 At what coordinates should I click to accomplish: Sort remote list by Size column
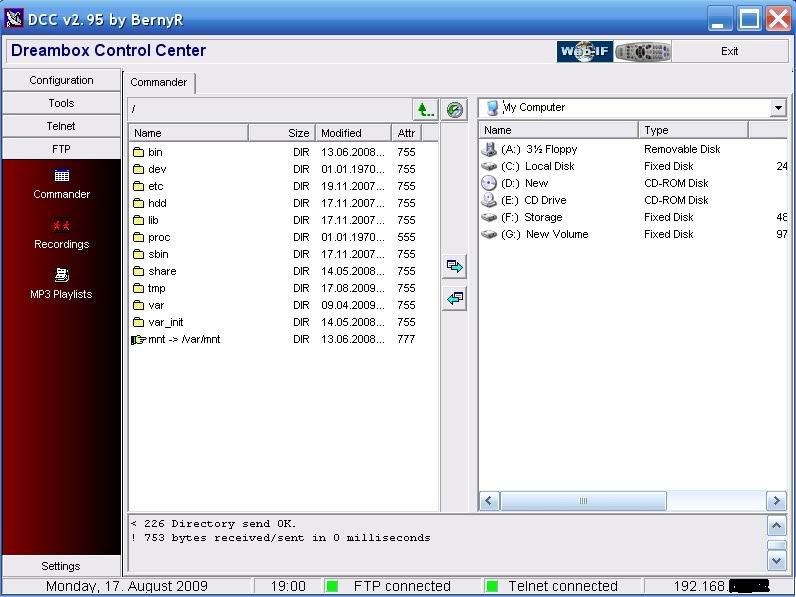[282, 133]
